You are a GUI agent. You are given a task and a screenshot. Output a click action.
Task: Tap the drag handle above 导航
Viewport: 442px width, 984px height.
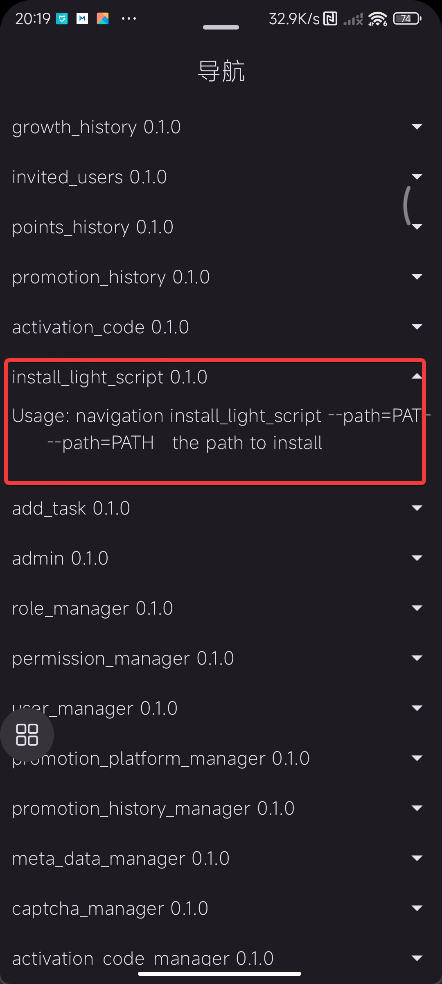click(x=221, y=28)
